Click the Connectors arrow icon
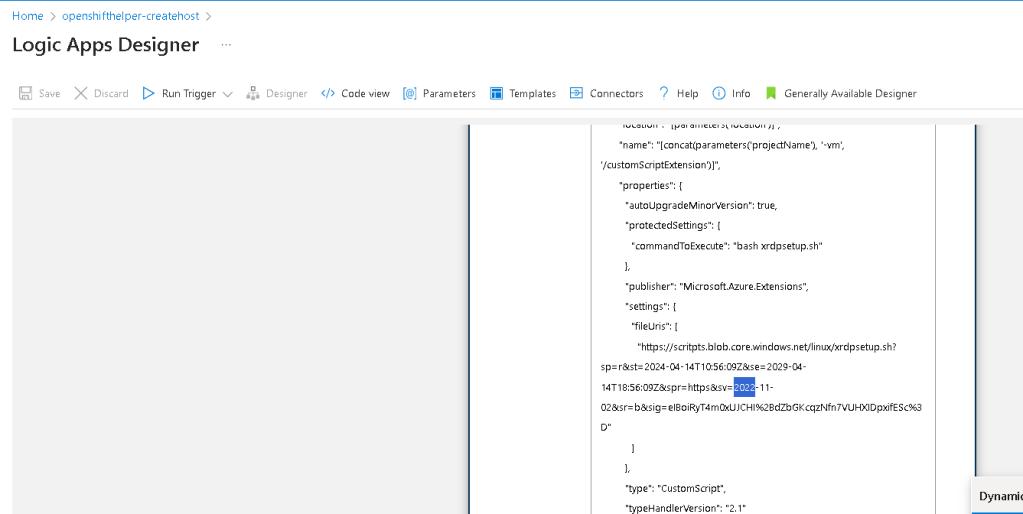The height and width of the screenshot is (514, 1023). pyautogui.click(x=576, y=93)
